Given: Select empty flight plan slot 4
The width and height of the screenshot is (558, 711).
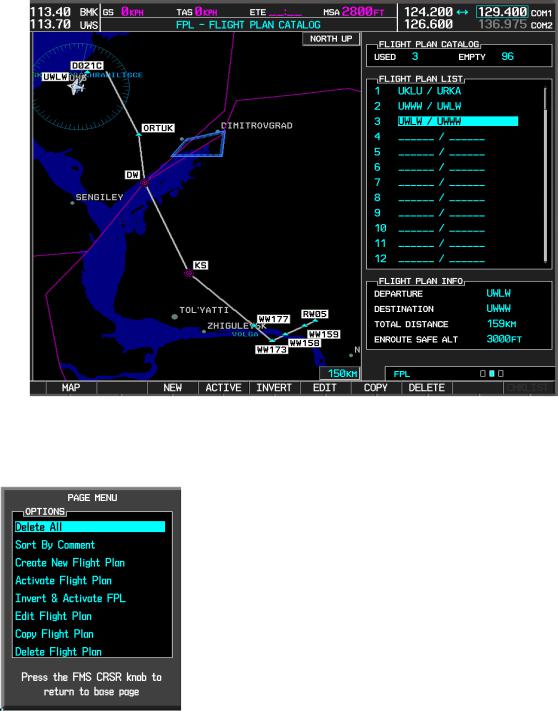Looking at the screenshot, I should [441, 136].
